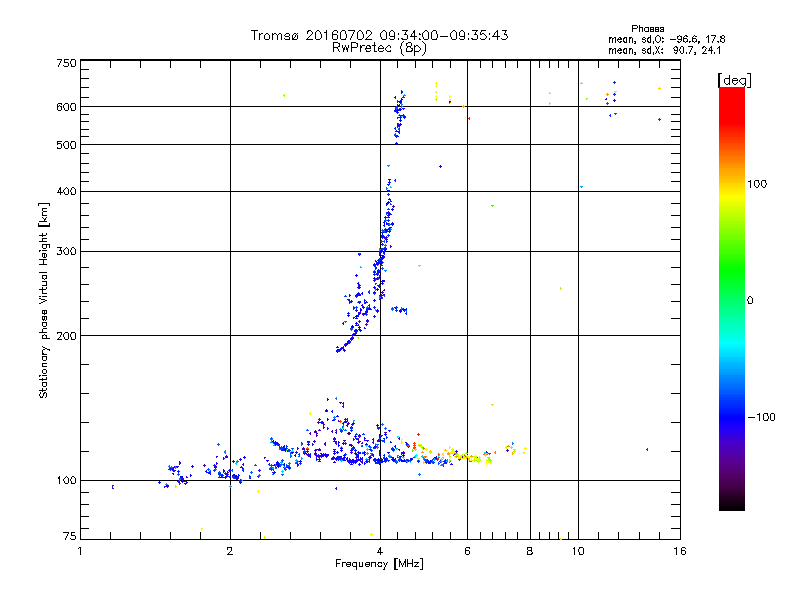Click the colorbar tick label "0"
The image size is (800, 600).
pos(750,301)
